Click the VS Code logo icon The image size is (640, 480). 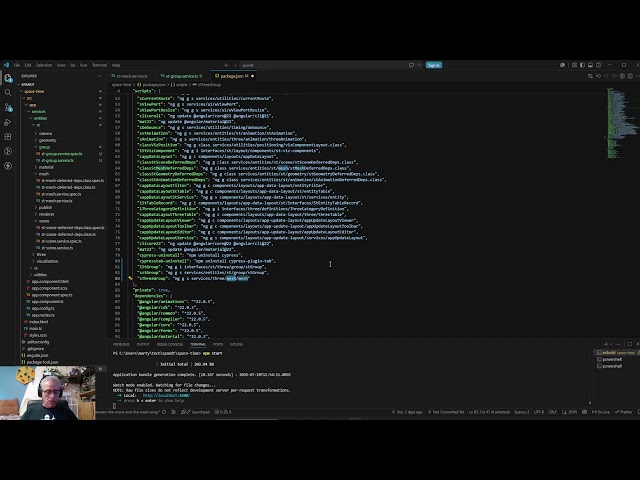pyautogui.click(x=6, y=65)
